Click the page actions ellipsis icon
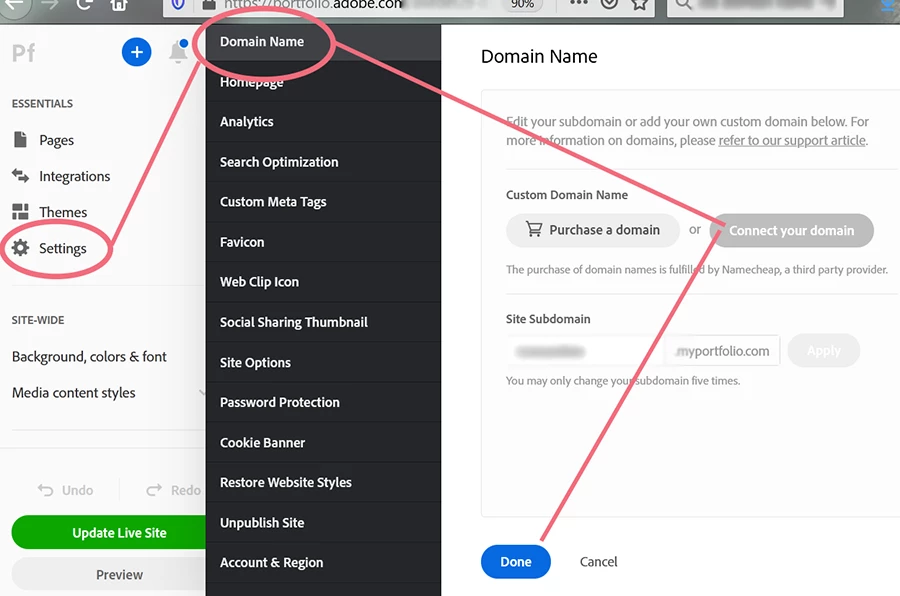Viewport: 900px width, 596px height. pos(578,3)
